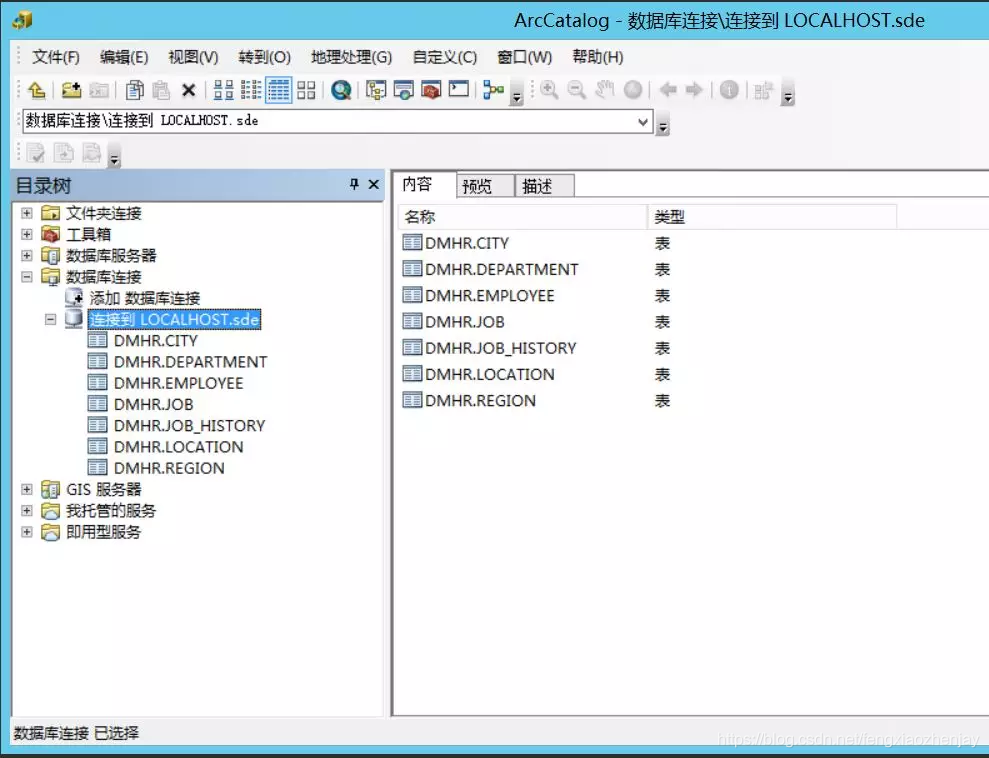Open Geography toolbar options arrow after Create Thumbnail
Image resolution: width=989 pixels, height=758 pixels.
click(x=787, y=93)
